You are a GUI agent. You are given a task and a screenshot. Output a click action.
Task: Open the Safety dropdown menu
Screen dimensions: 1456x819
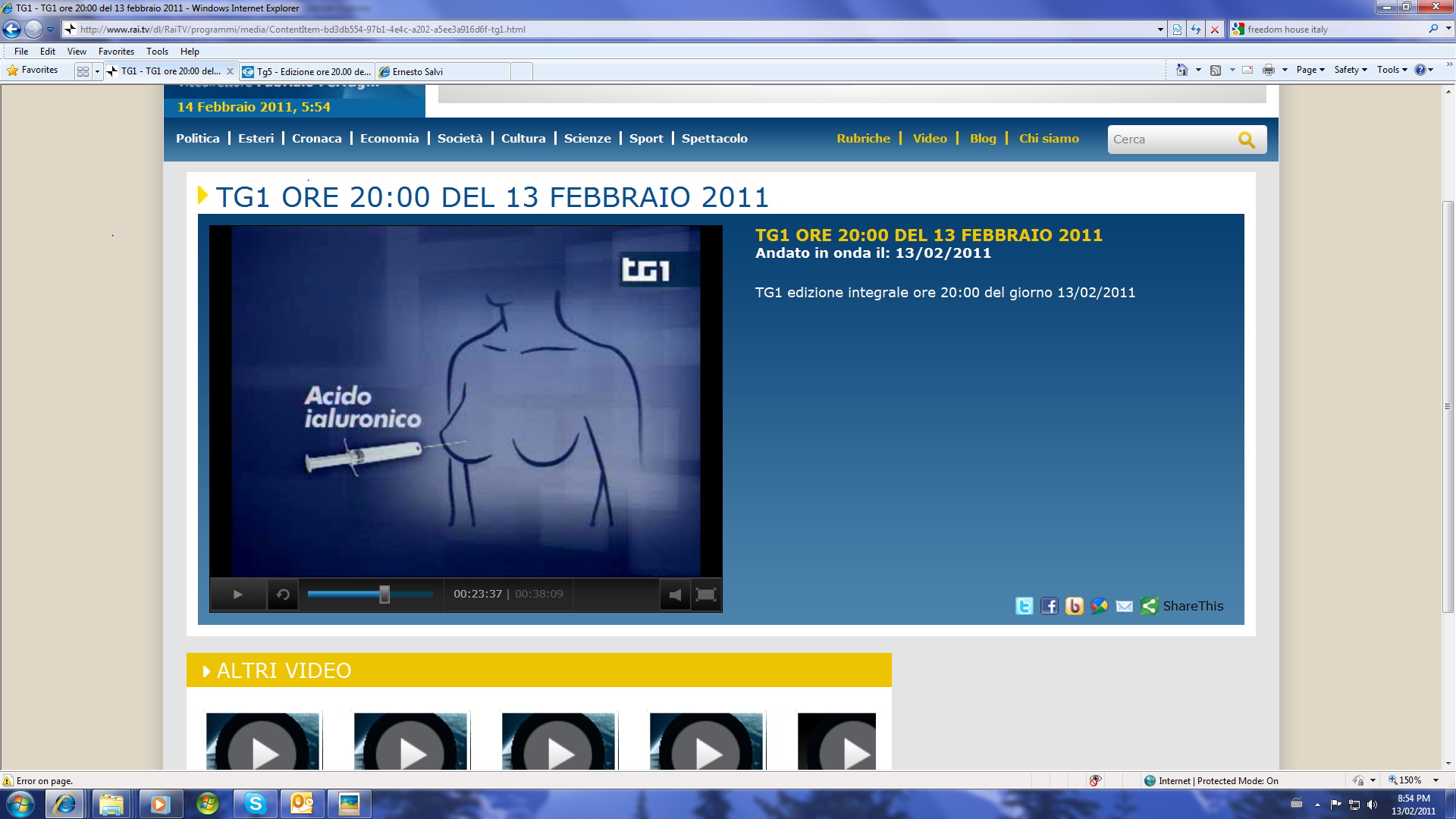pyautogui.click(x=1350, y=70)
